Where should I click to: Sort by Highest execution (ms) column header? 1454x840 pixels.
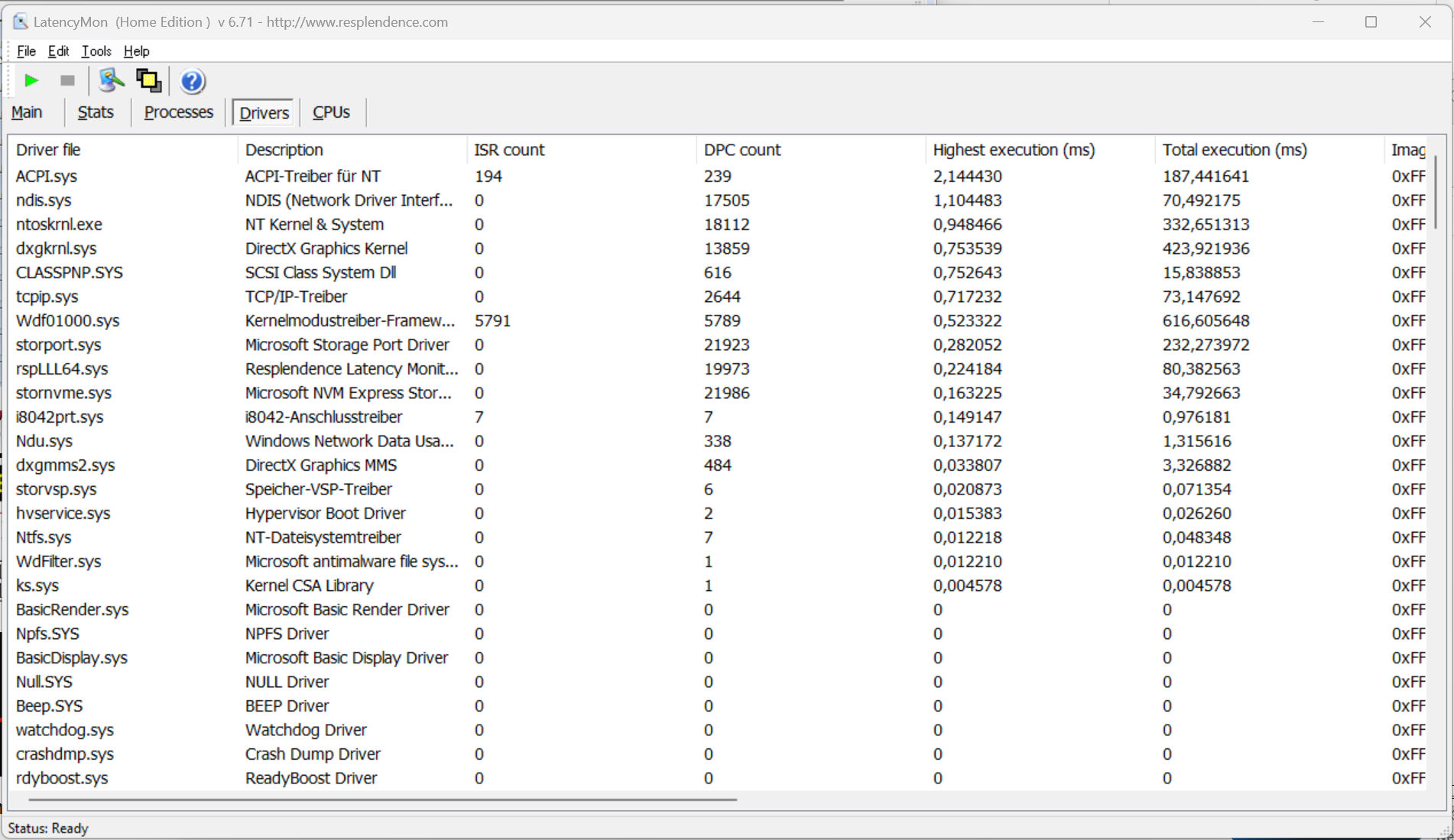(1040, 150)
